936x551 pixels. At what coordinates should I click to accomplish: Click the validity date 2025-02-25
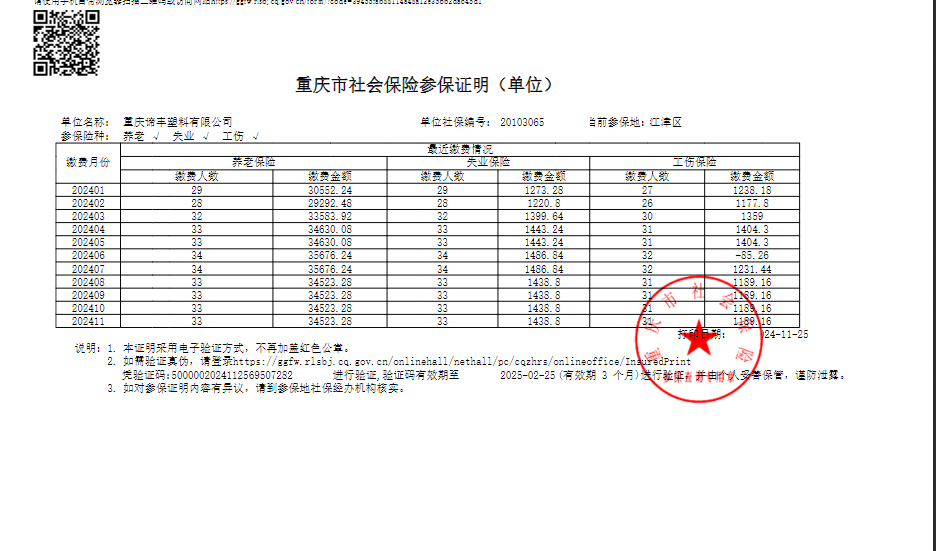[528, 375]
